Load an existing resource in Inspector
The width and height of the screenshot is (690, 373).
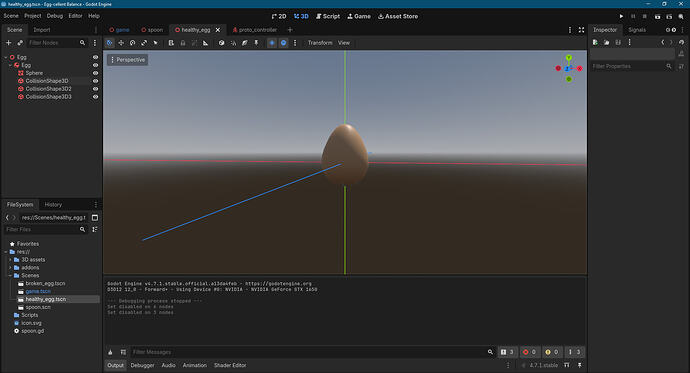pos(606,42)
